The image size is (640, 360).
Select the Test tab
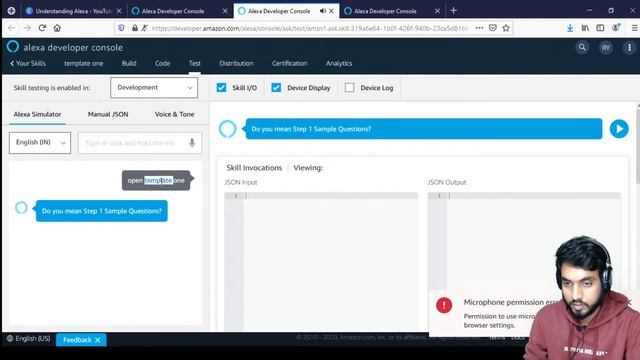pyautogui.click(x=195, y=63)
